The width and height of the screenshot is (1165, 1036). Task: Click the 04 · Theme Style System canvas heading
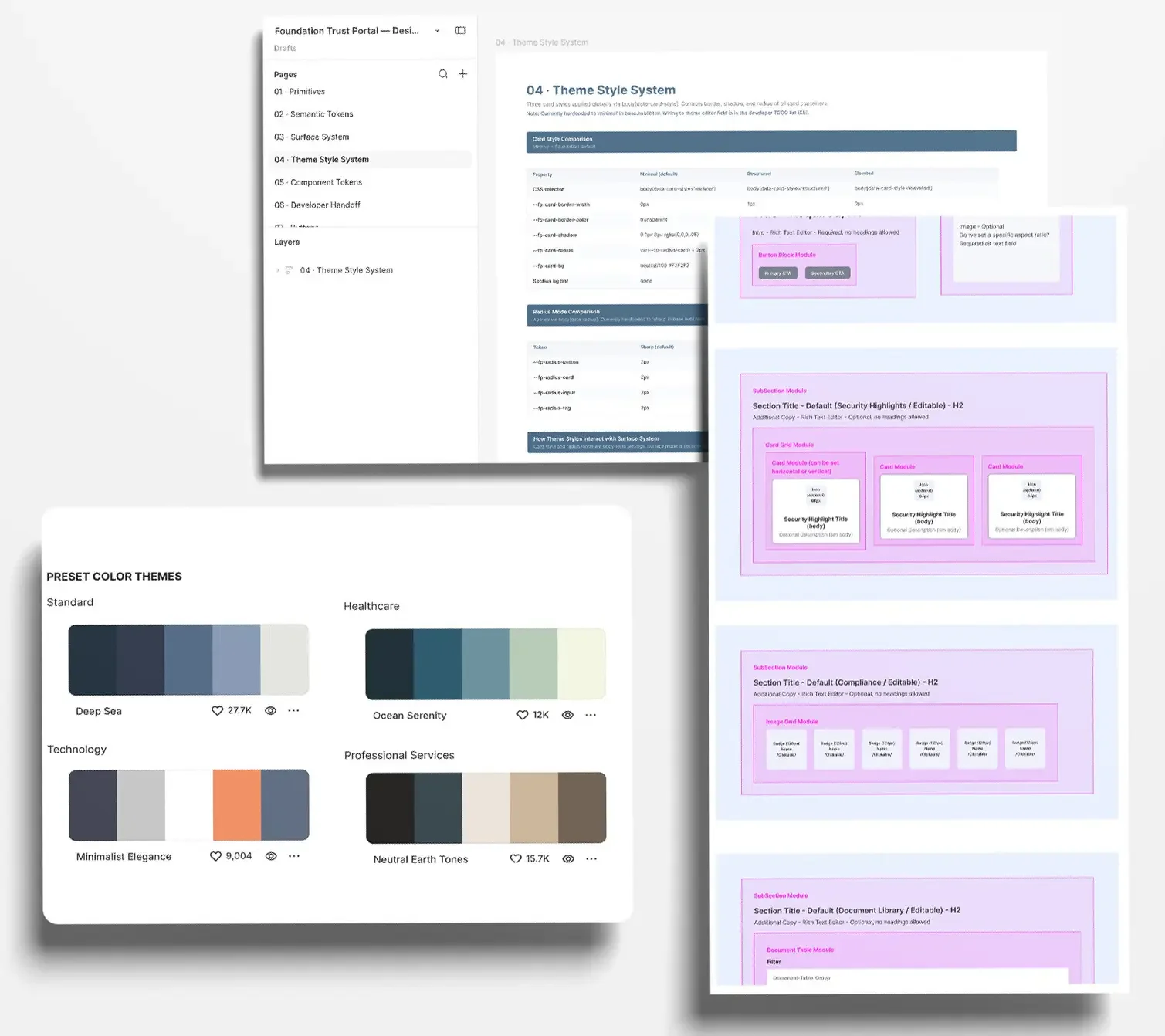pos(601,90)
